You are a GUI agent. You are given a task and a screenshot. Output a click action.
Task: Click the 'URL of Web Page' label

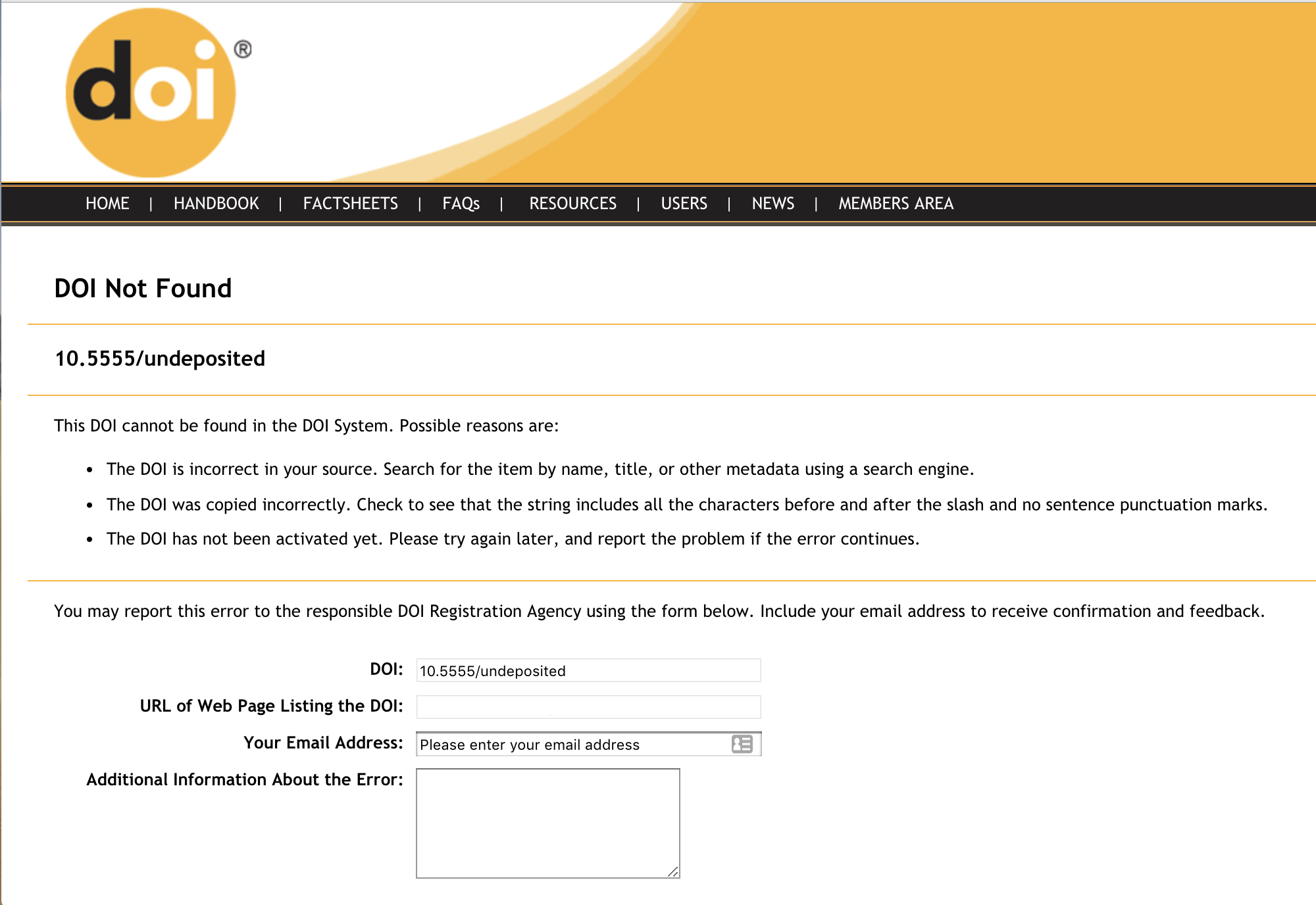point(271,706)
